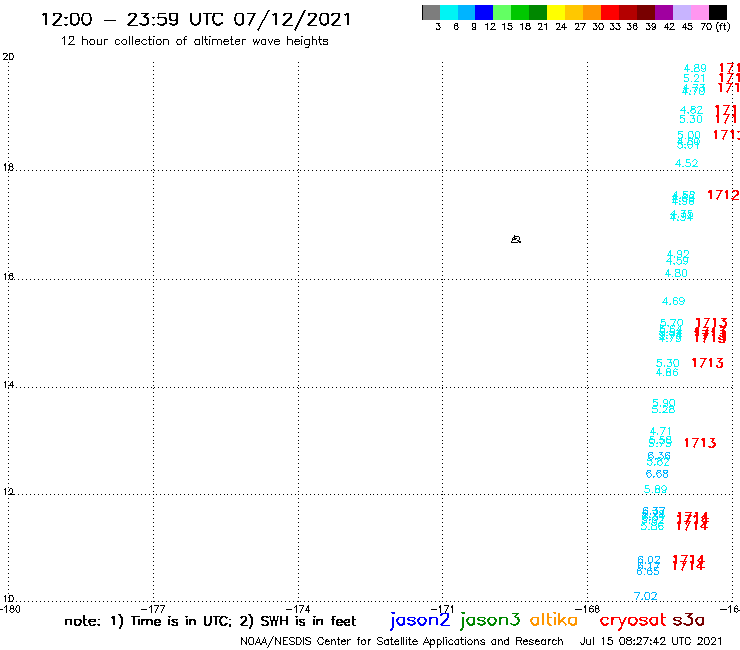
Task: Click the 4.80 wave height value
Action: coord(676,273)
